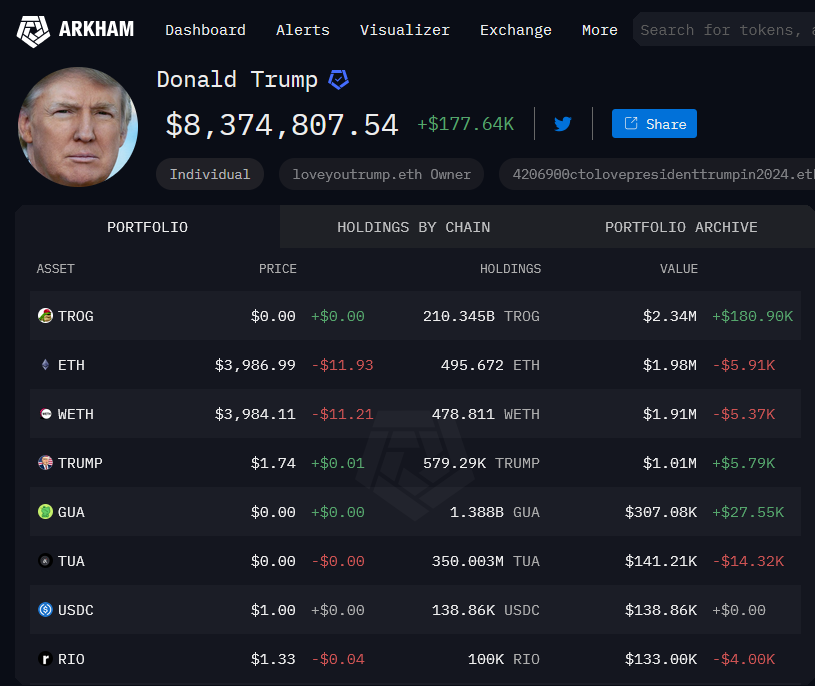
Task: Open the Dashboard menu item
Action: [x=205, y=30]
